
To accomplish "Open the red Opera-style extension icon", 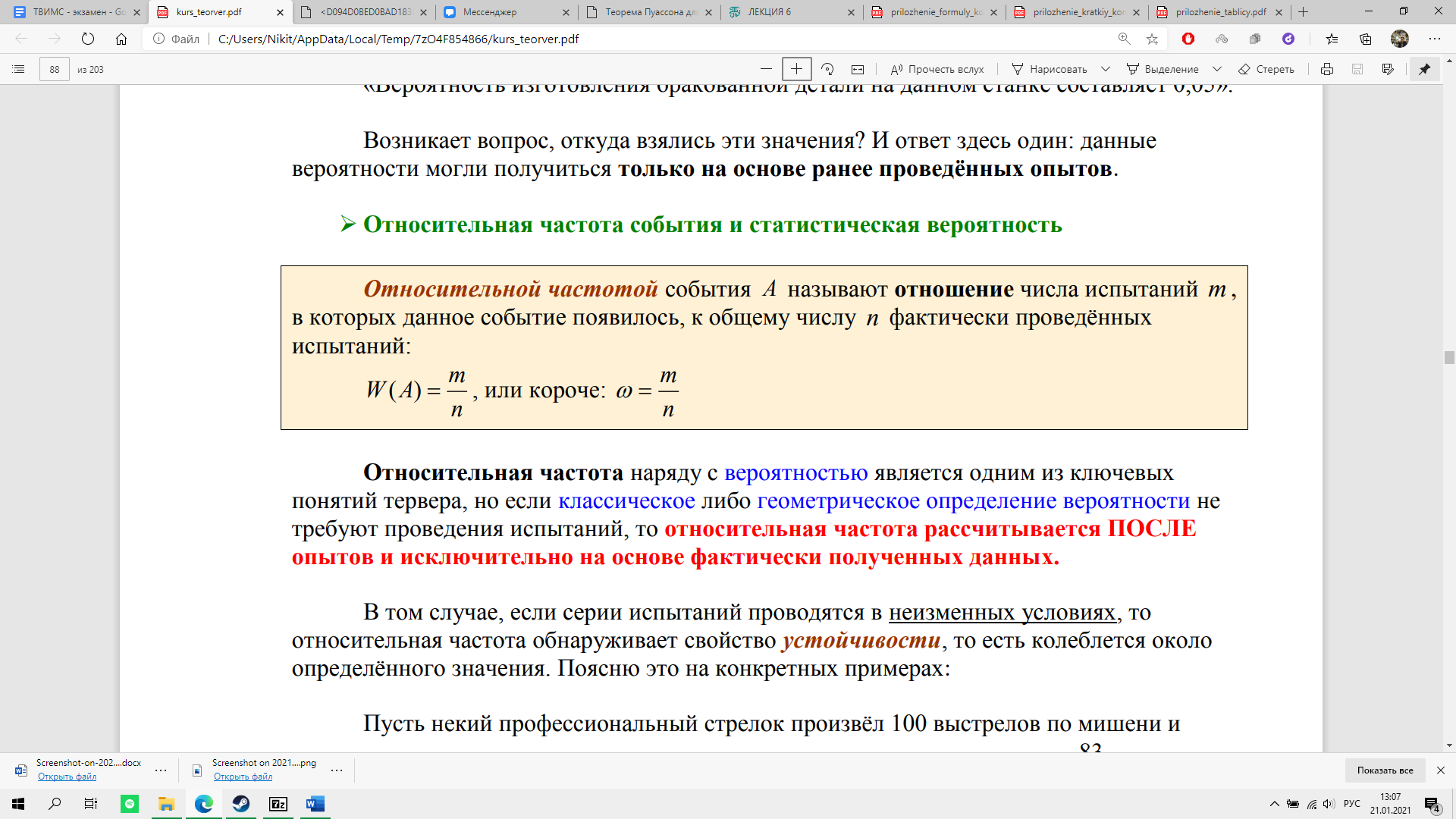I will pyautogui.click(x=1188, y=39).
